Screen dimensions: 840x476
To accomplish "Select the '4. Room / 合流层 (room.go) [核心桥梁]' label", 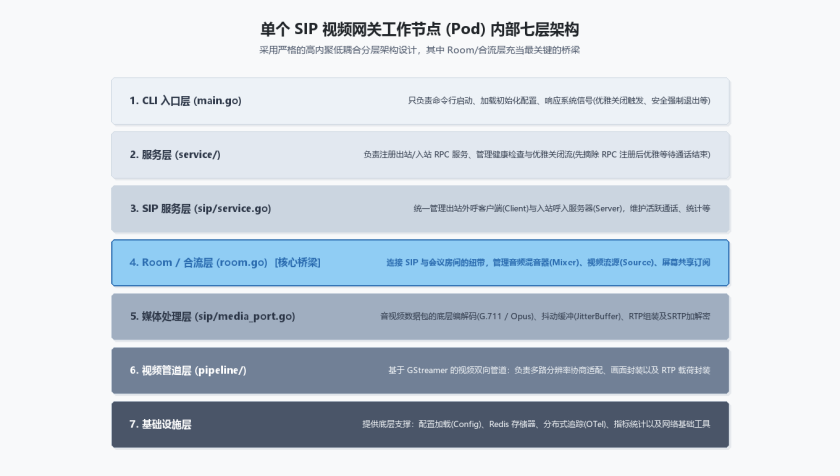I will 224,263.
